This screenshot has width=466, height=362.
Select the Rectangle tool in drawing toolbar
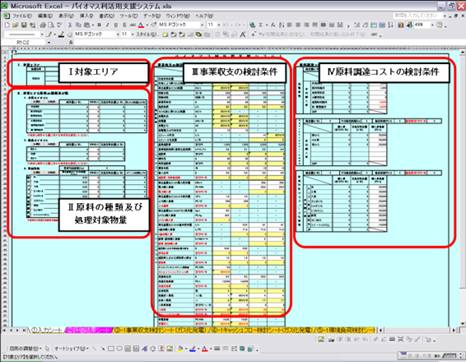pos(111,349)
